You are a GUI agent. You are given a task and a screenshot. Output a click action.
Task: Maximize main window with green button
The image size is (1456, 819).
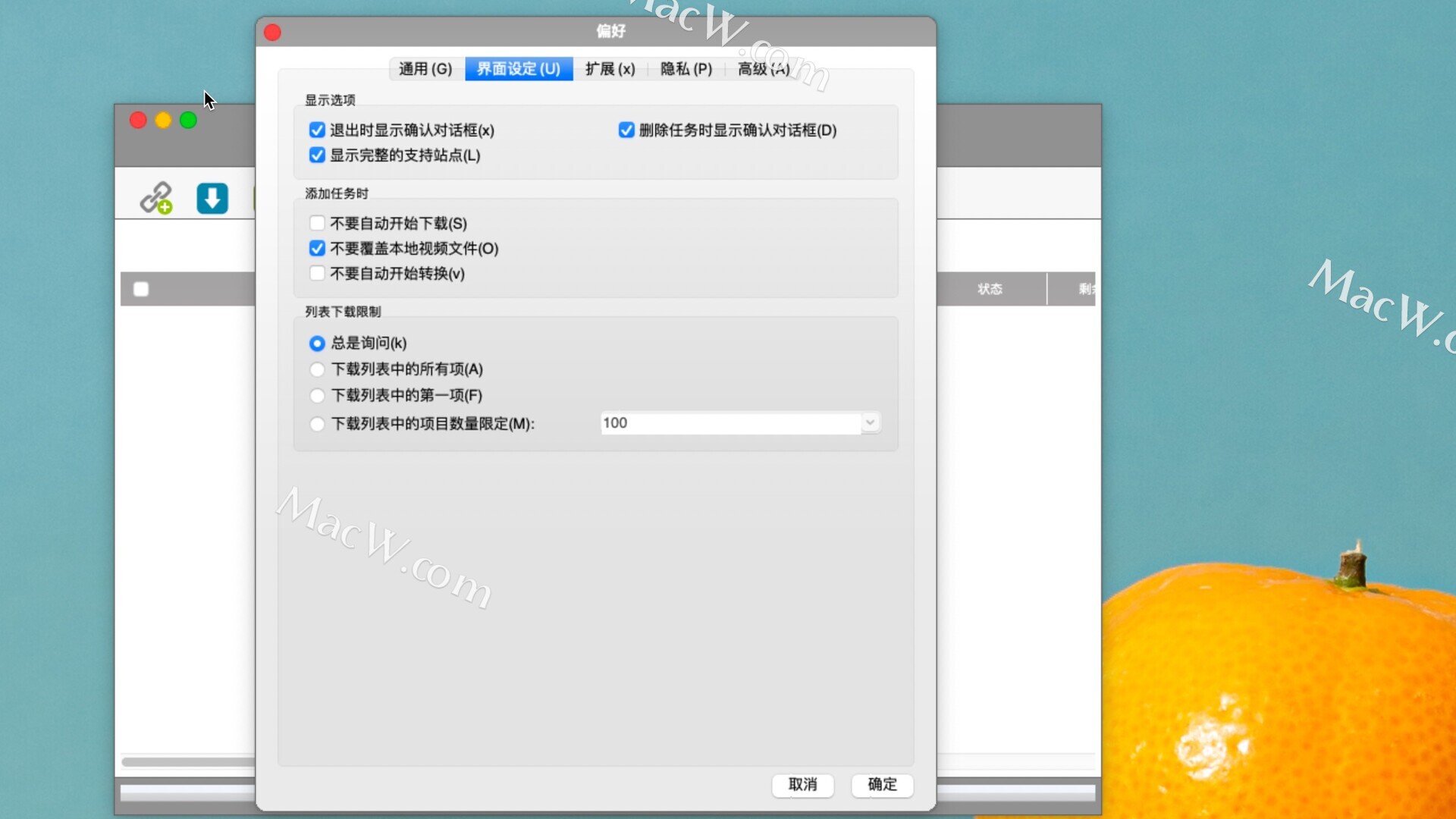[188, 120]
